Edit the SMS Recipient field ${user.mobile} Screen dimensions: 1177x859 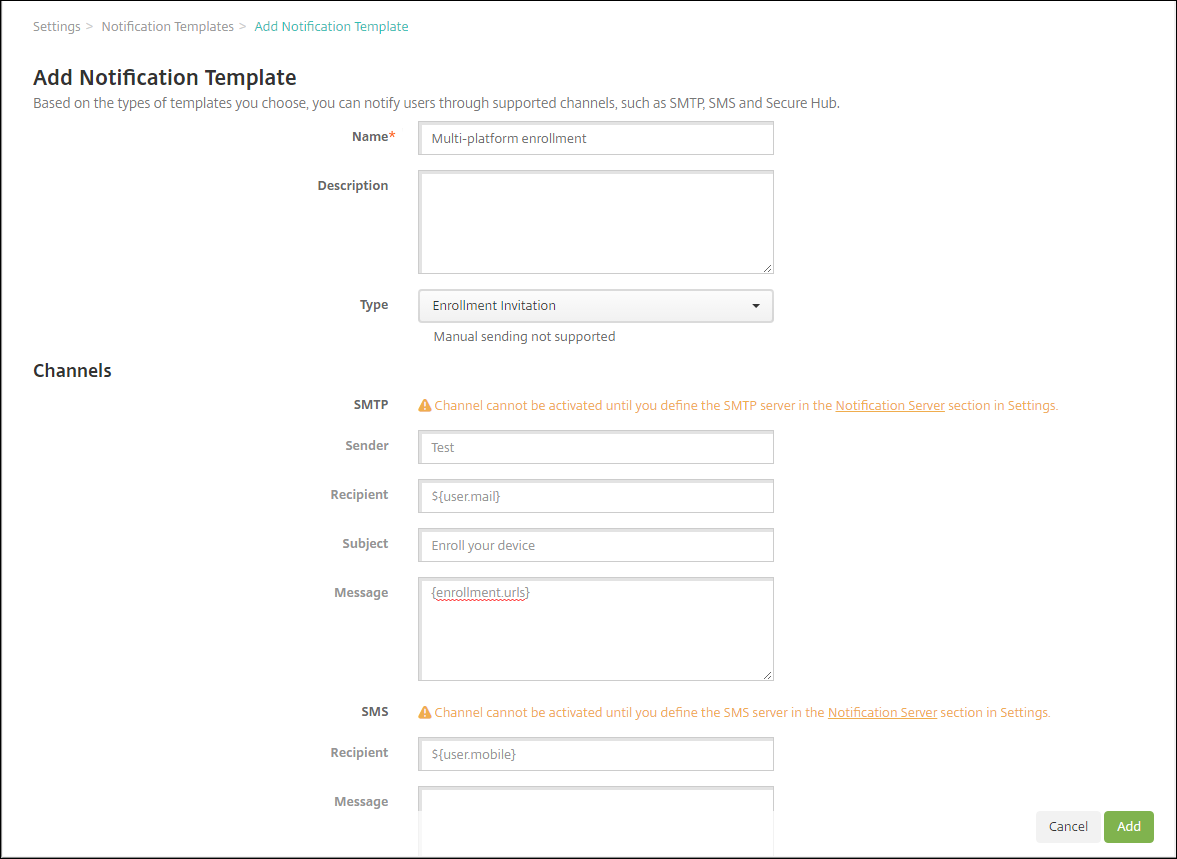coord(595,755)
